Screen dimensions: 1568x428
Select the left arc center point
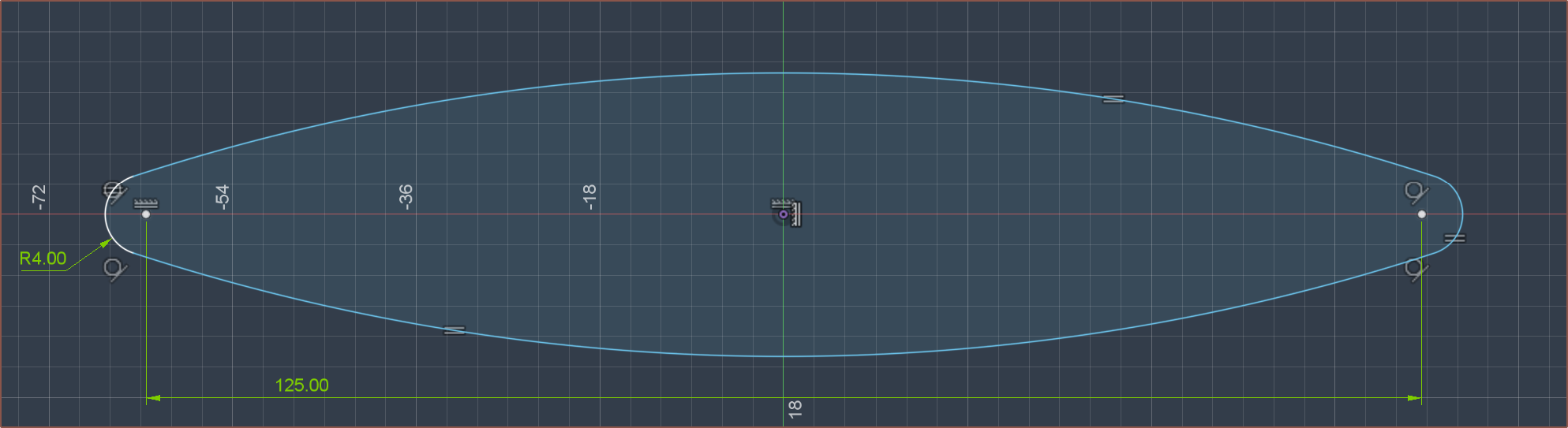[x=146, y=214]
